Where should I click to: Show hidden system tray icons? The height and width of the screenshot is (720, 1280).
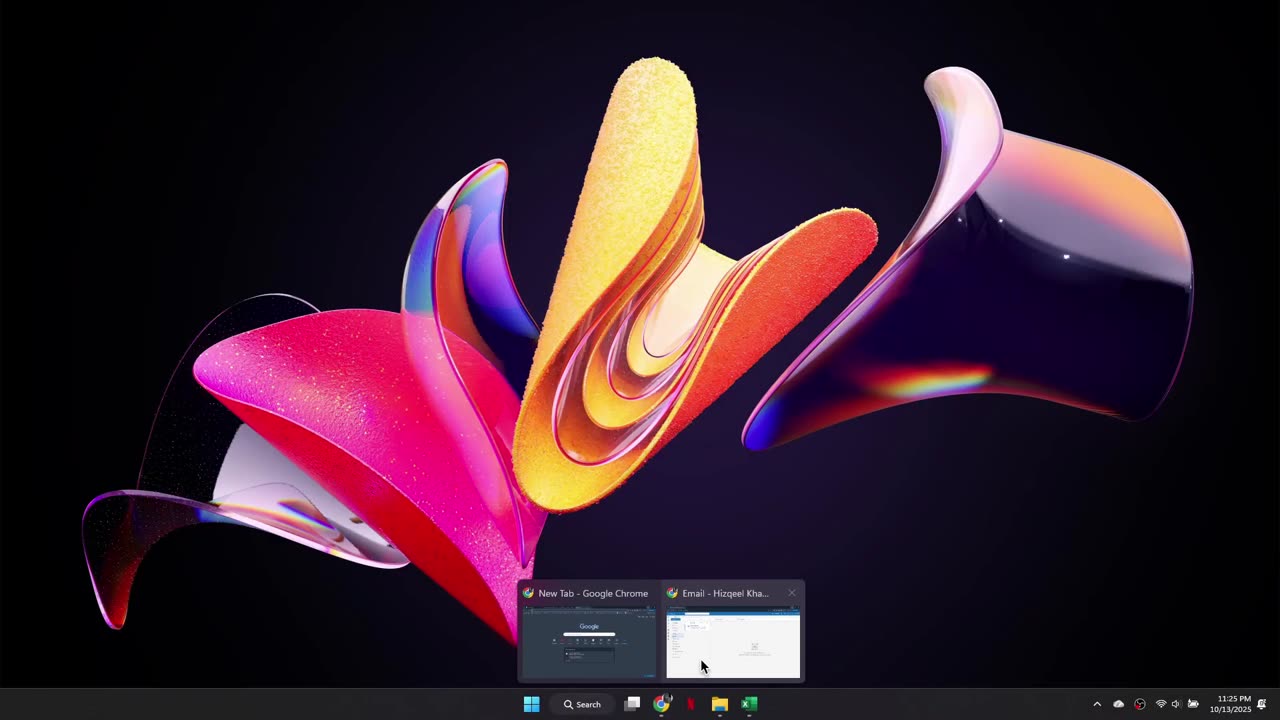click(x=1097, y=704)
